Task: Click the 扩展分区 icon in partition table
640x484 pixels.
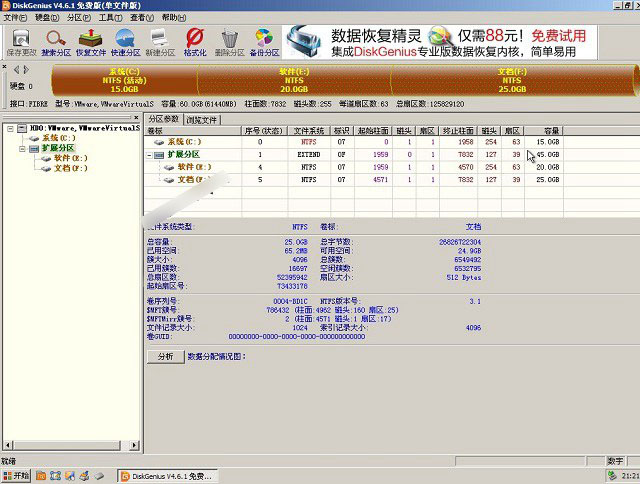Action: tap(159, 155)
